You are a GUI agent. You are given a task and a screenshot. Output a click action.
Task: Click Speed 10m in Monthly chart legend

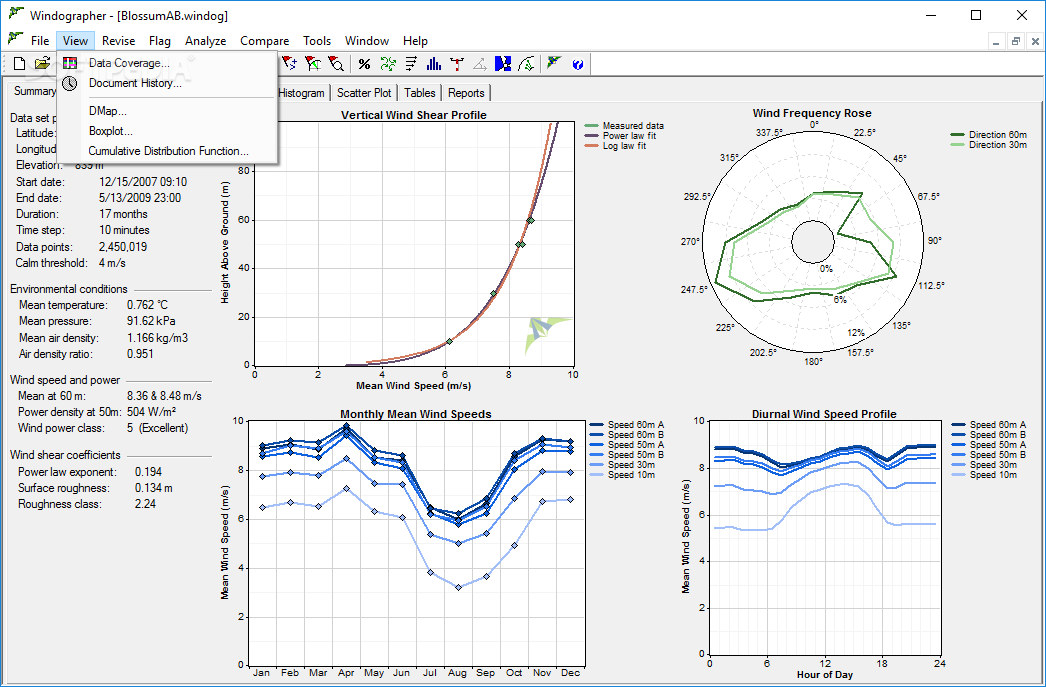click(x=622, y=475)
